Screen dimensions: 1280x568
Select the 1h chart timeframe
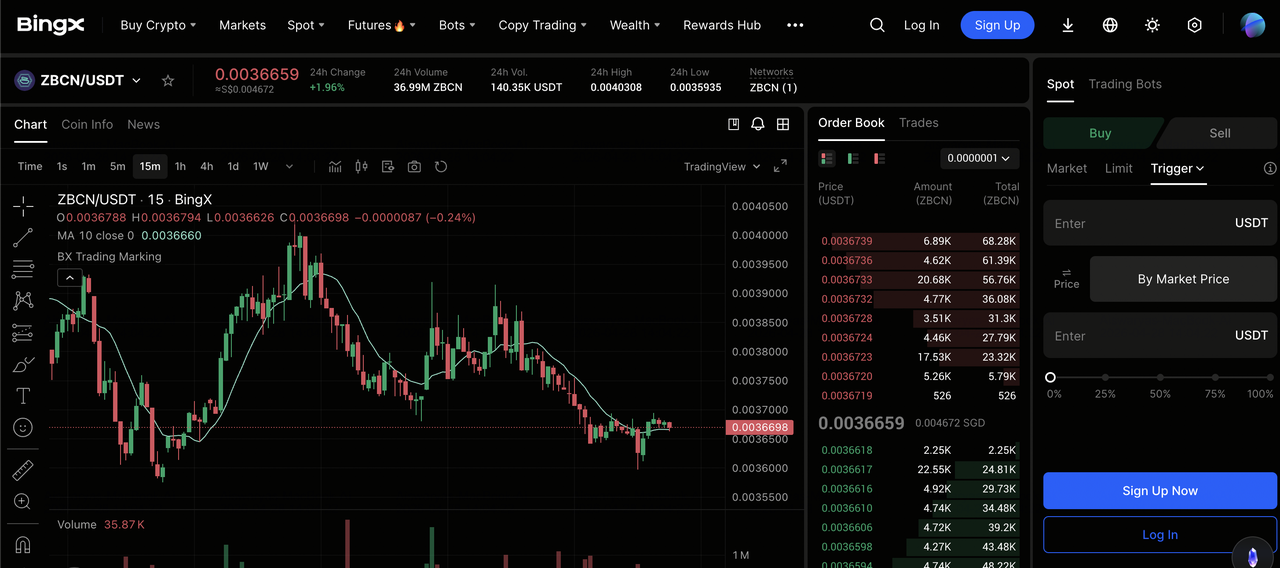point(180,167)
